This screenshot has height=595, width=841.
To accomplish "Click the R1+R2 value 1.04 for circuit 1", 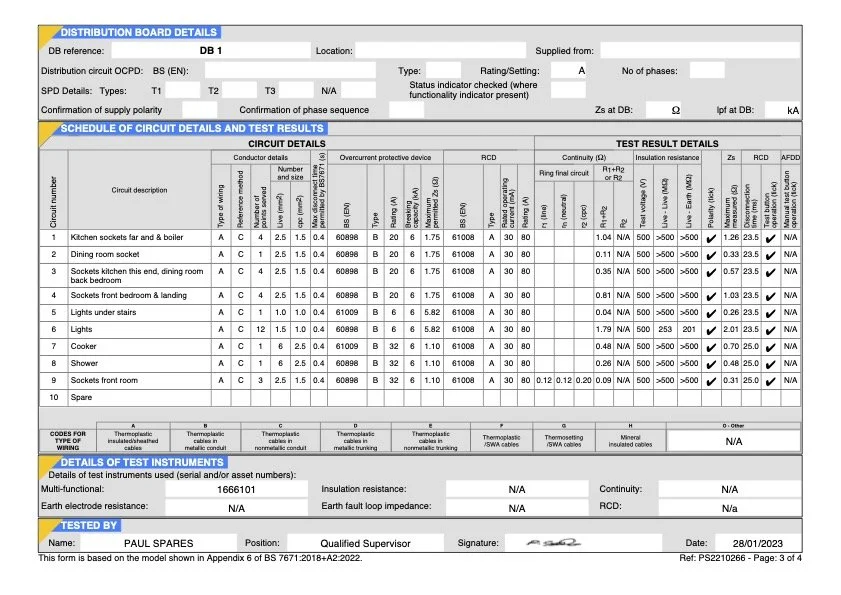I will pos(603,237).
